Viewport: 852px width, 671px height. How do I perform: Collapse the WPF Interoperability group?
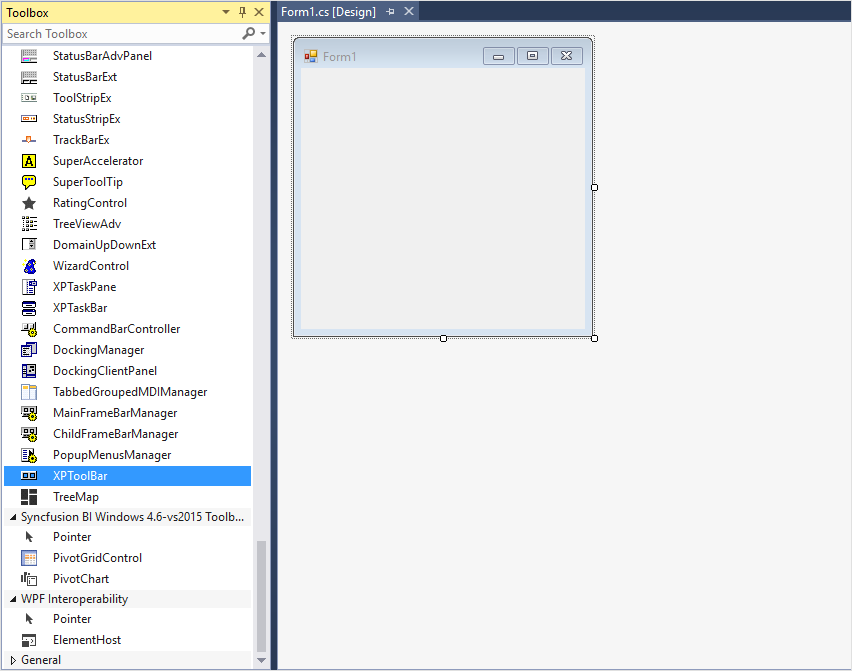pyautogui.click(x=12, y=599)
